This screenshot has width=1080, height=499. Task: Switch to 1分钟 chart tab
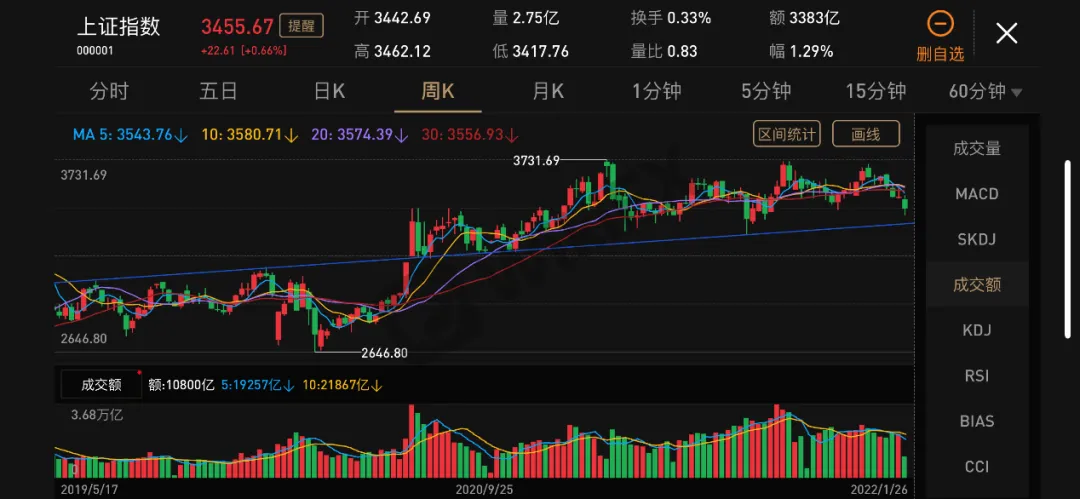point(656,92)
